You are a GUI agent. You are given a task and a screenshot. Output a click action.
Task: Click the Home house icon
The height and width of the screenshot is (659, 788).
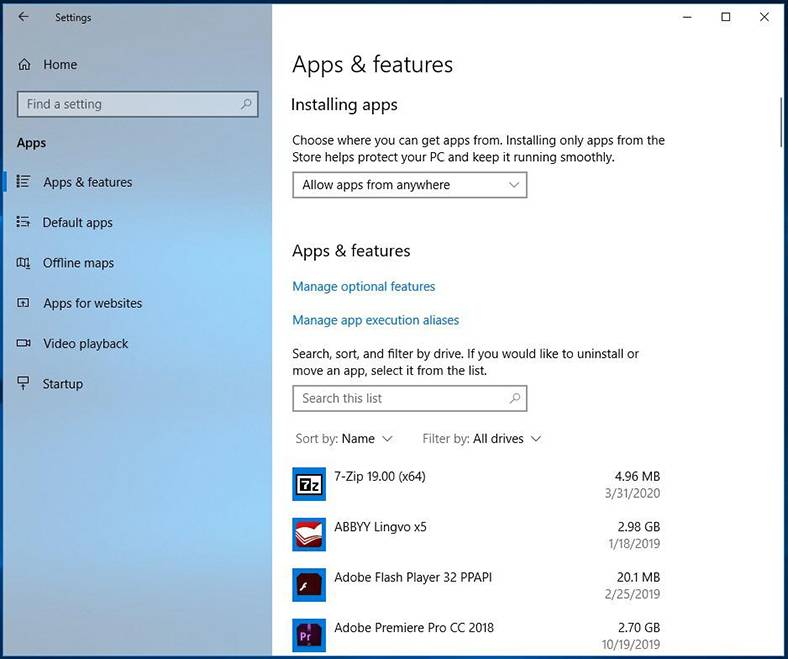24,64
